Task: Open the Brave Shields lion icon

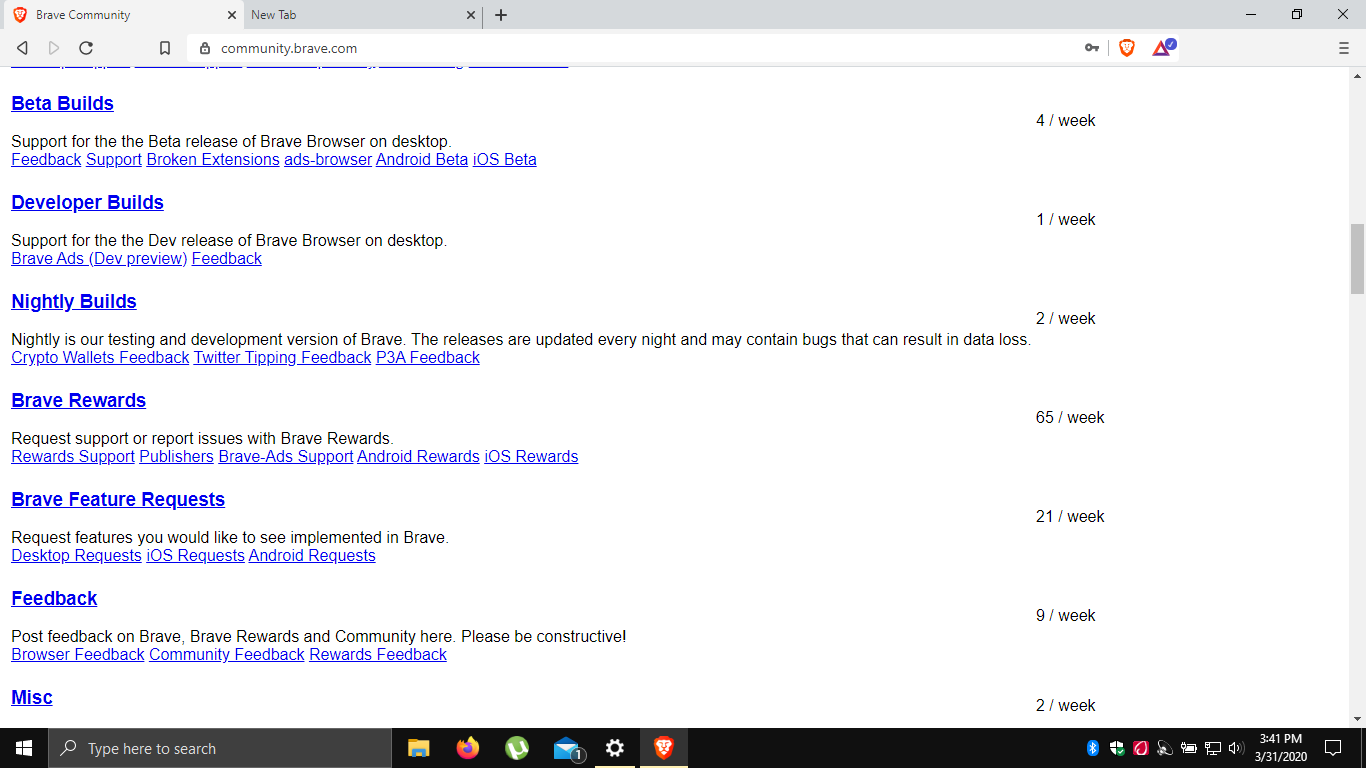Action: coord(1127,48)
